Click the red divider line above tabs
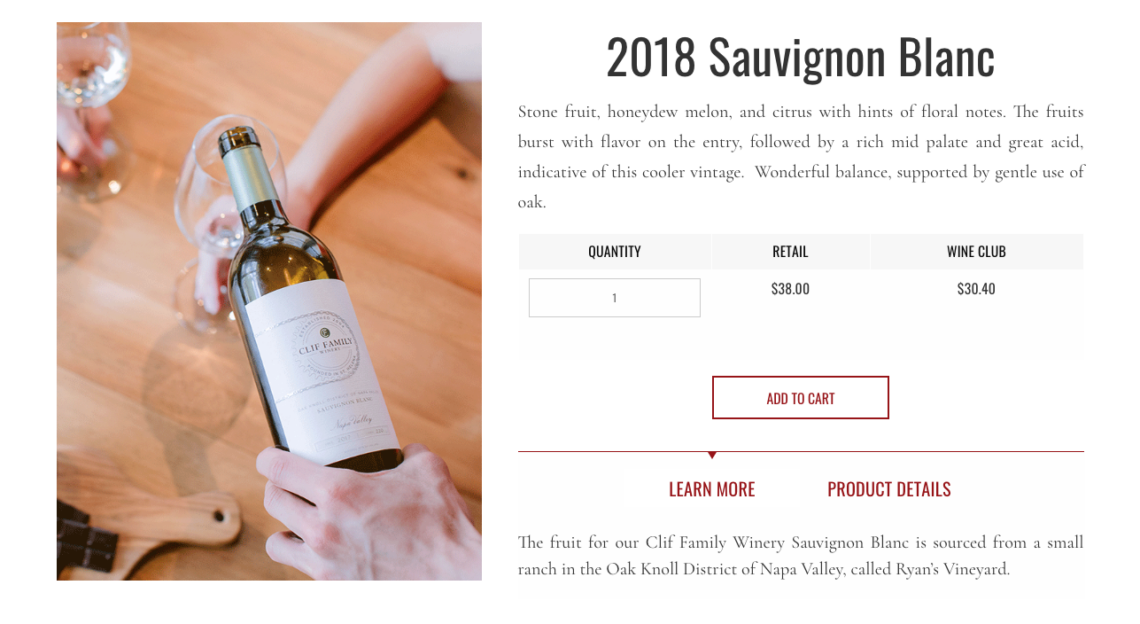The height and width of the screenshot is (624, 1140). 800,452
